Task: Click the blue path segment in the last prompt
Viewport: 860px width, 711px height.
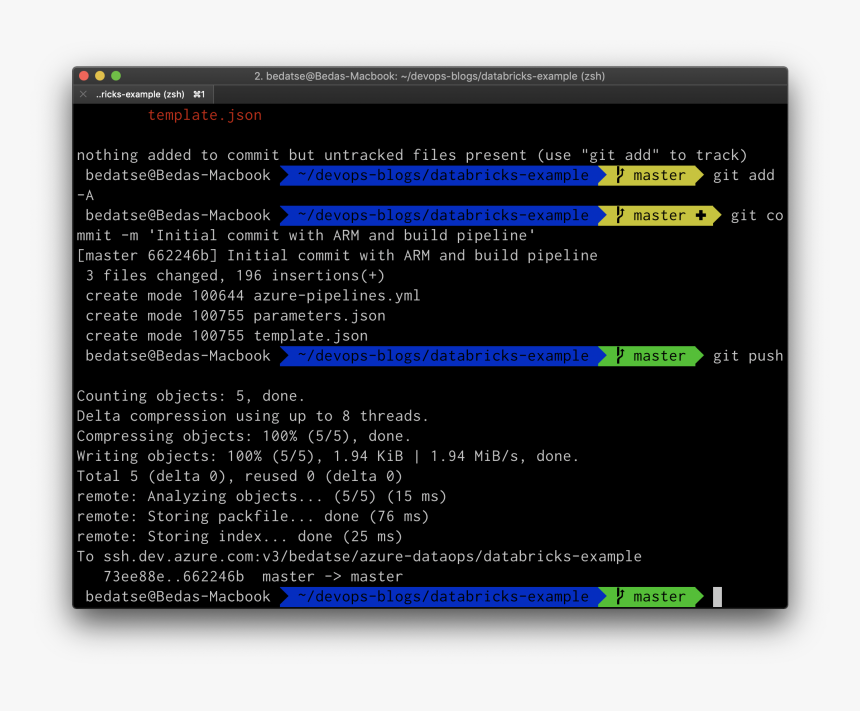Action: click(x=443, y=596)
